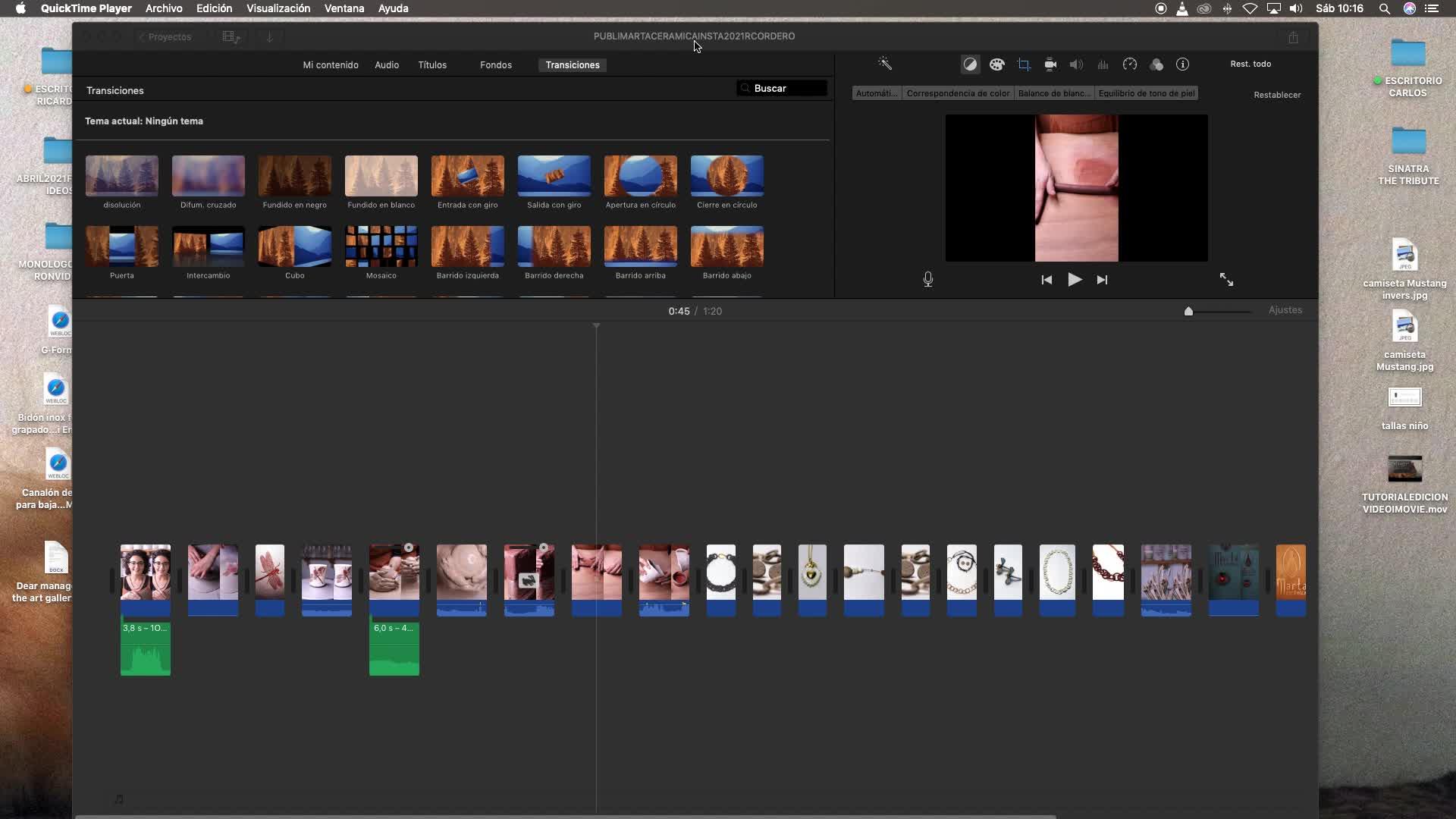The height and width of the screenshot is (819, 1456).
Task: Open the volume adjustment icon
Action: (1076, 64)
